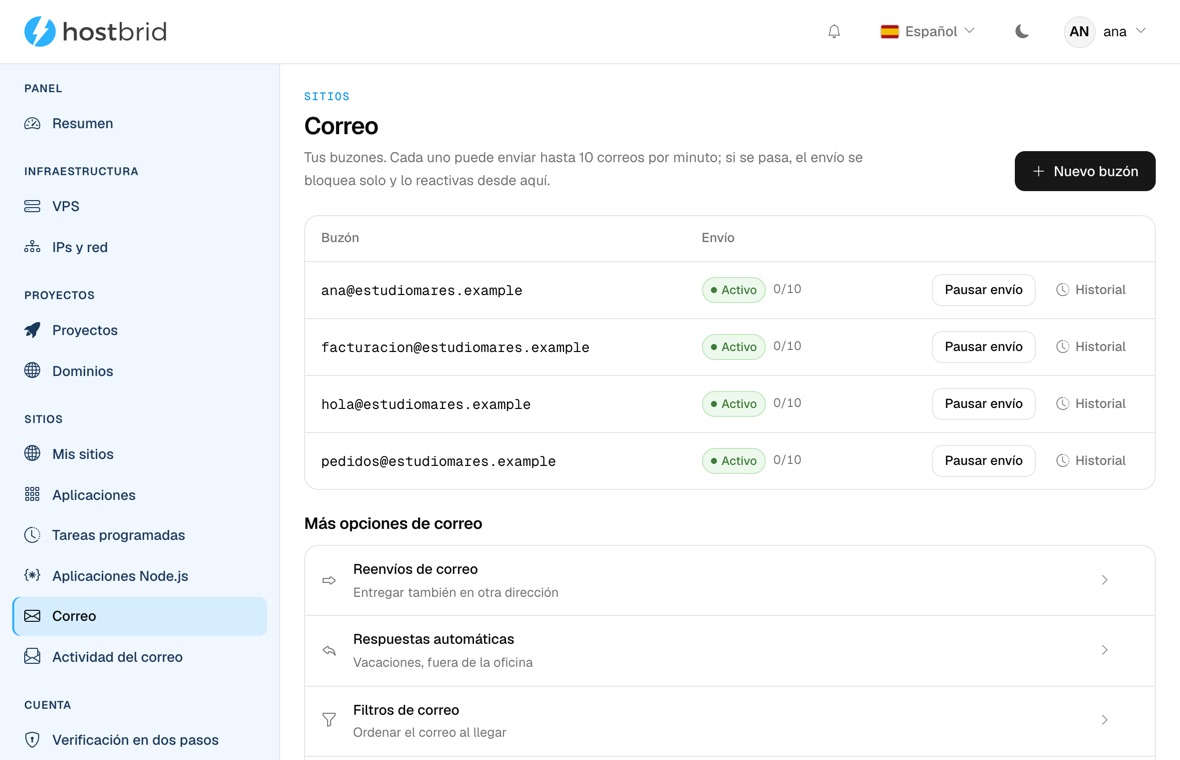Click the AN user avatar
This screenshot has width=1180, height=760.
[x=1079, y=32]
